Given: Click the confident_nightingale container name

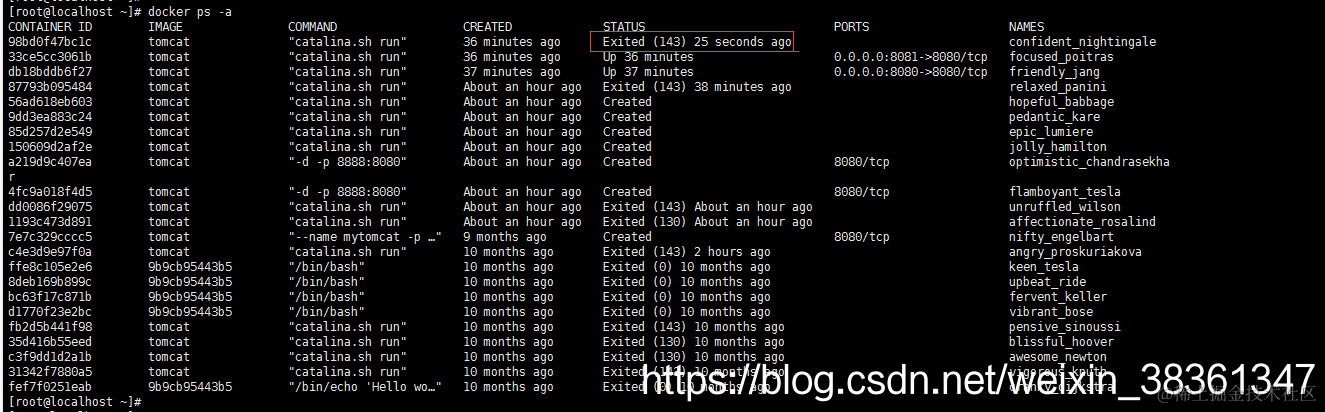Looking at the screenshot, I should (x=1082, y=42).
